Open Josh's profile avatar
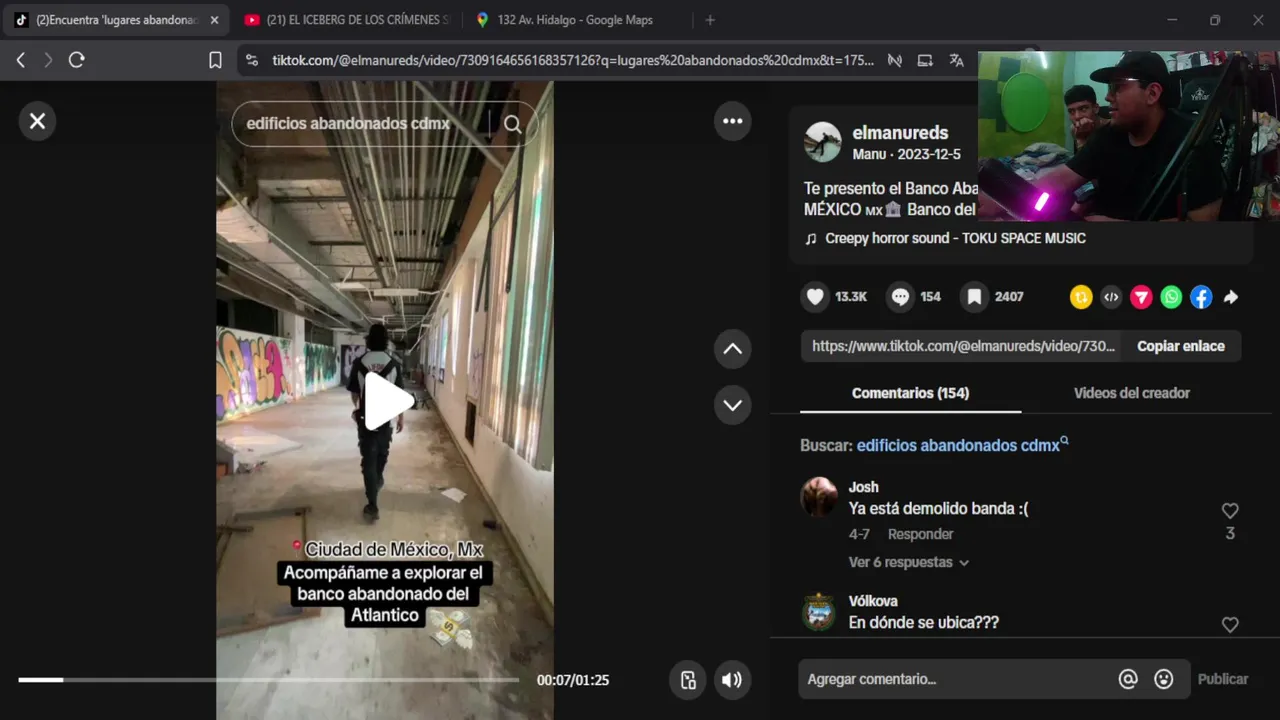The width and height of the screenshot is (1280, 720). point(819,497)
